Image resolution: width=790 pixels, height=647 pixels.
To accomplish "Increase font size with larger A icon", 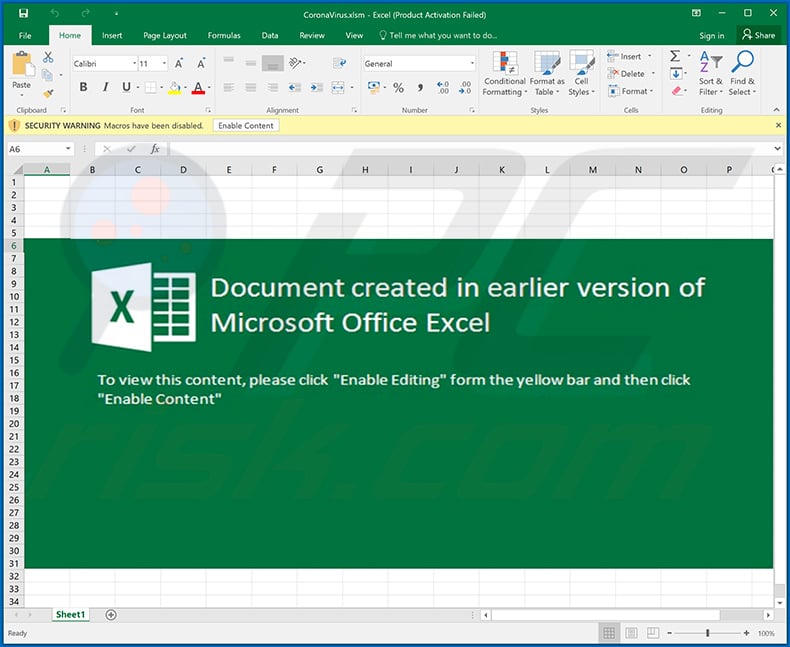I will (179, 63).
